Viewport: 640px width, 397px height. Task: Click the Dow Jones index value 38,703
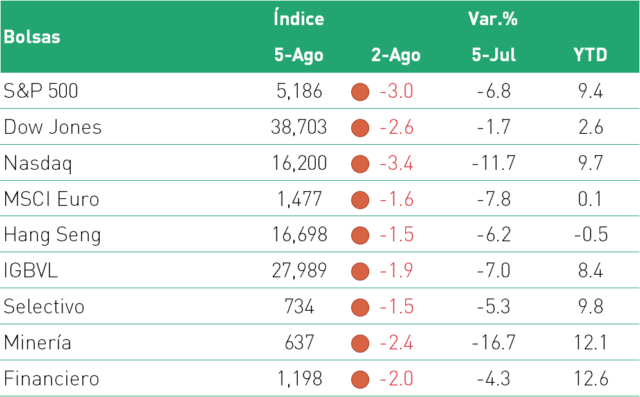click(299, 127)
